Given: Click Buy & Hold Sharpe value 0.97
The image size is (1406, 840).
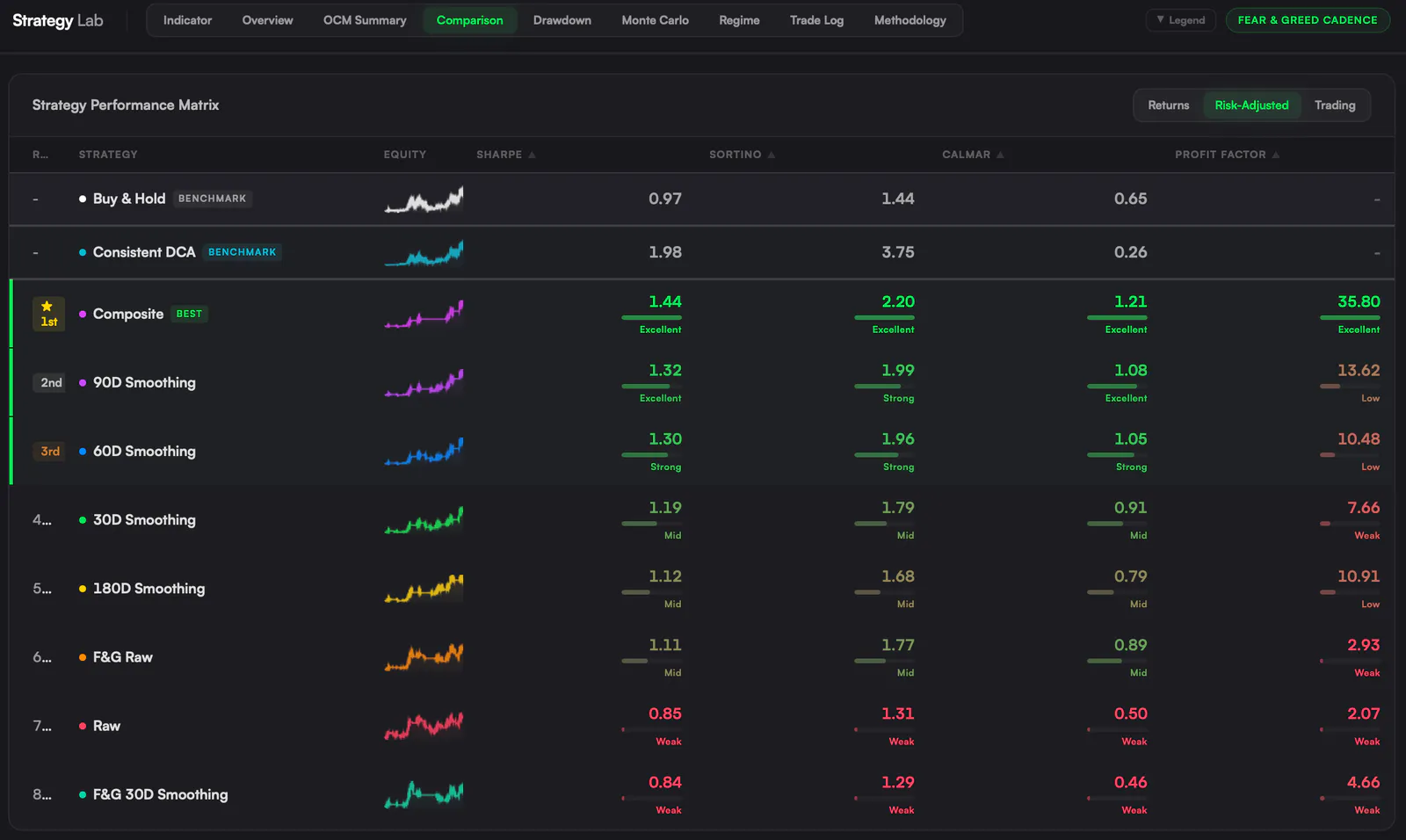Looking at the screenshot, I should 665,199.
